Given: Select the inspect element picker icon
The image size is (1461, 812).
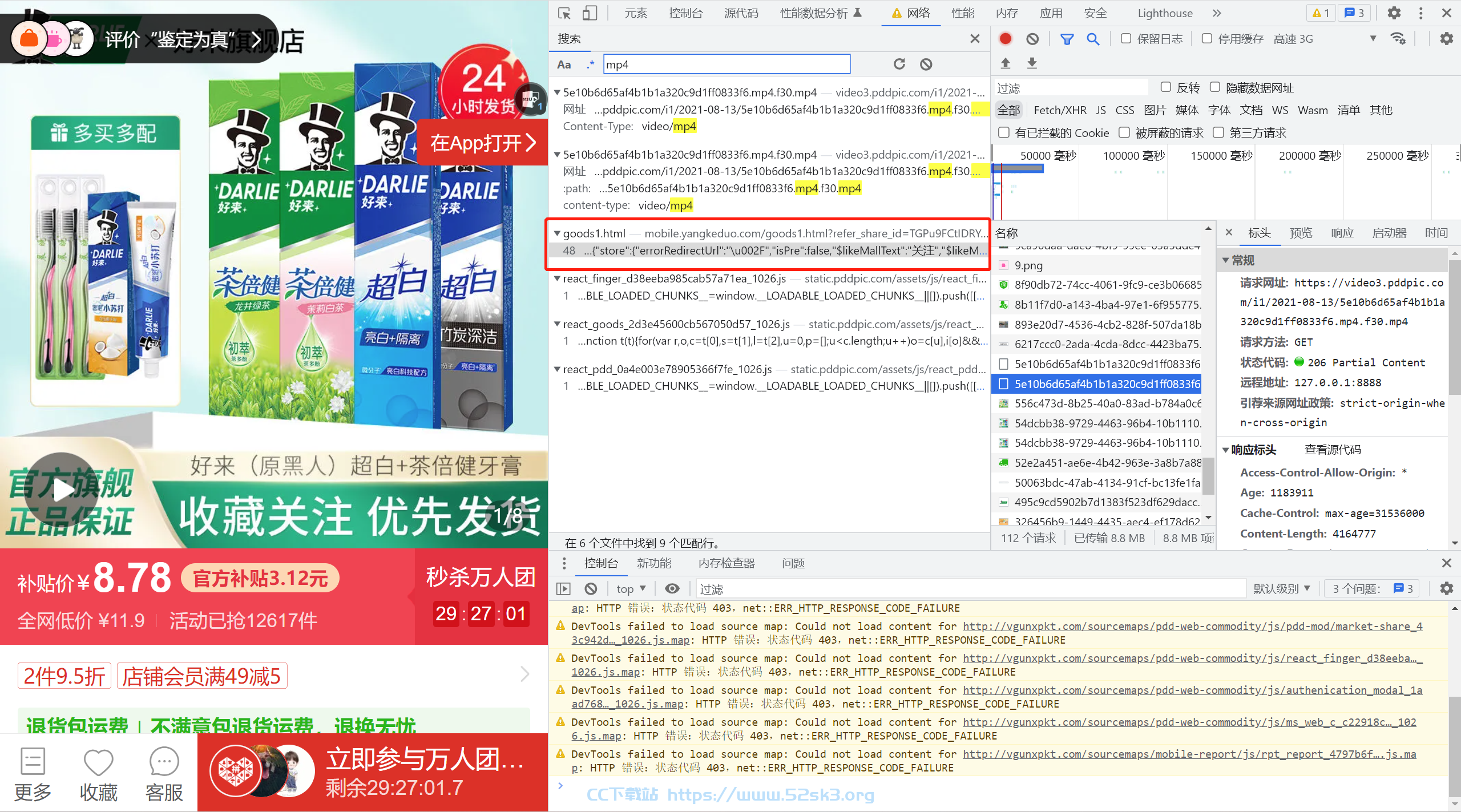Looking at the screenshot, I should click(x=564, y=13).
